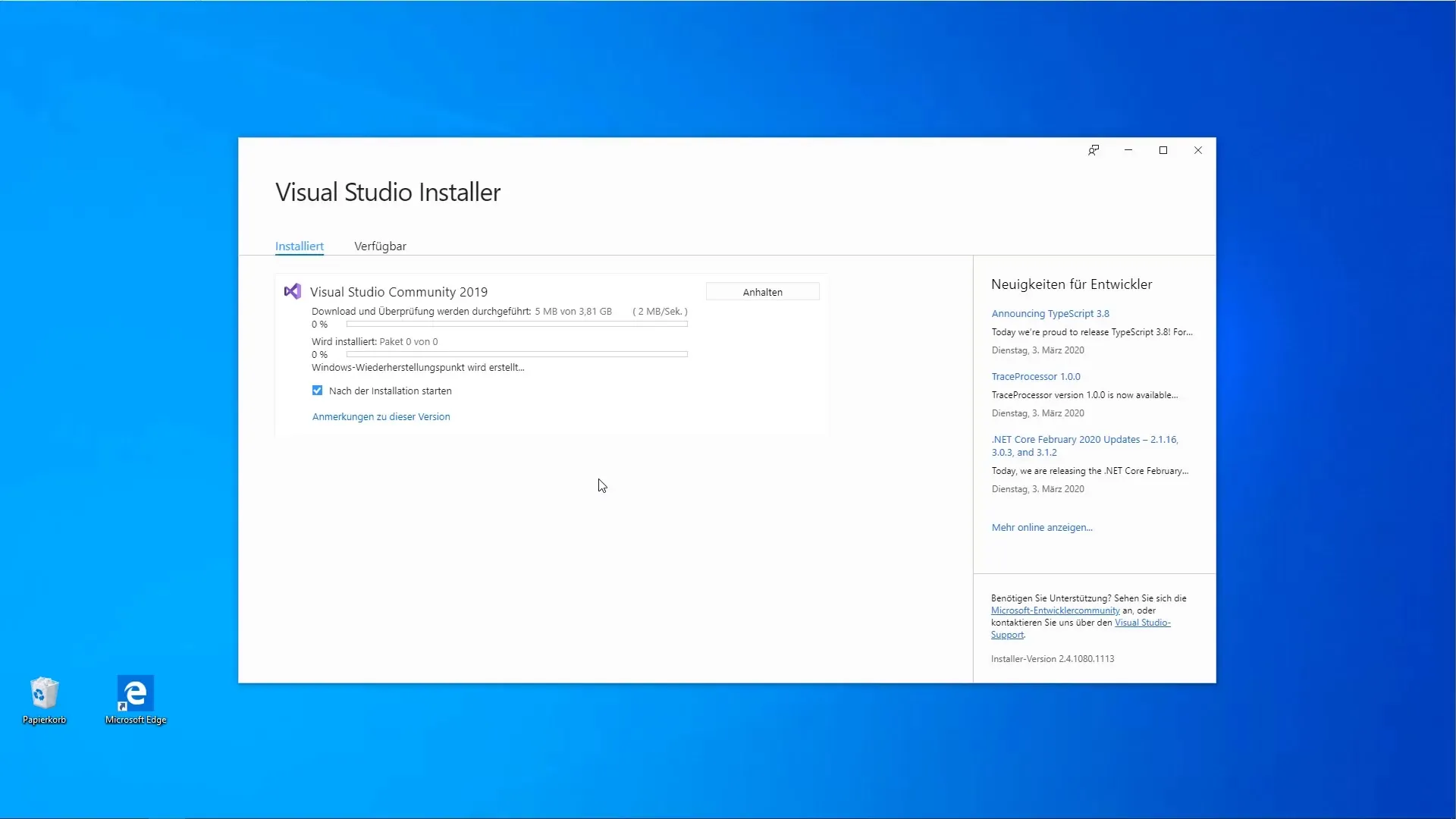This screenshot has width=1456, height=819.
Task: Click 'Today we're proud to release TypeScript' summary
Action: point(1092,332)
